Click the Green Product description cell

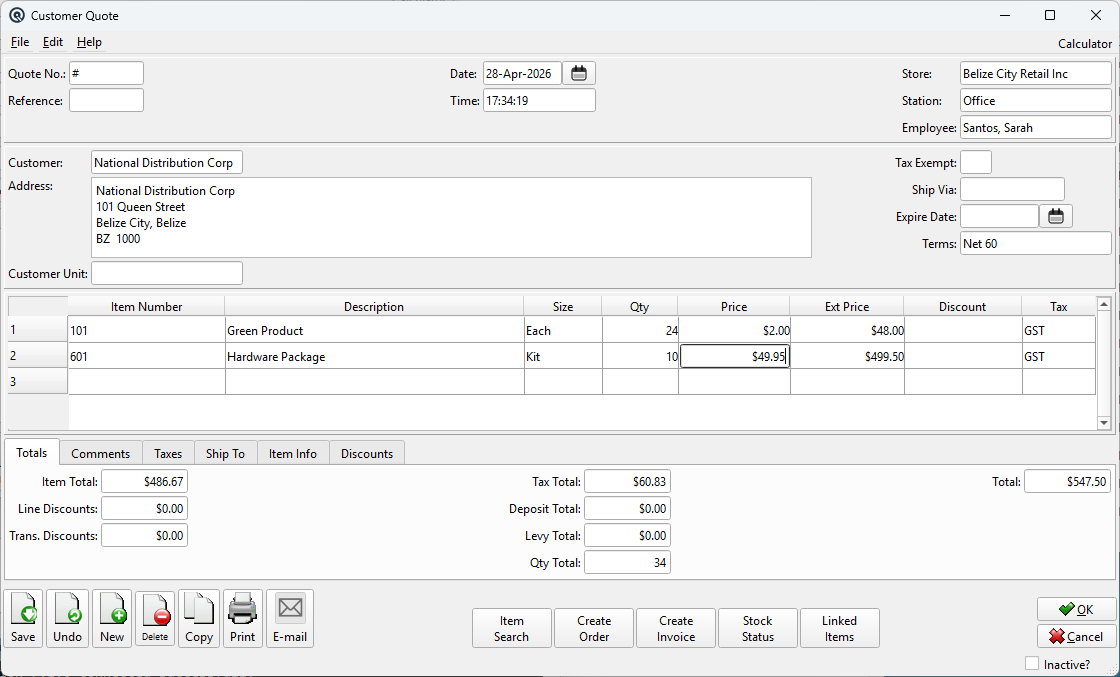point(374,331)
